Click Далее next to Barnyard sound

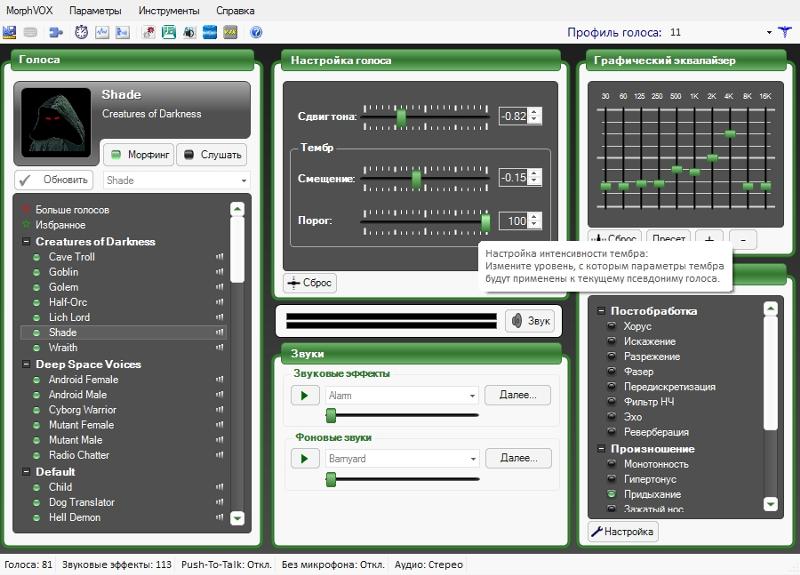(x=518, y=458)
